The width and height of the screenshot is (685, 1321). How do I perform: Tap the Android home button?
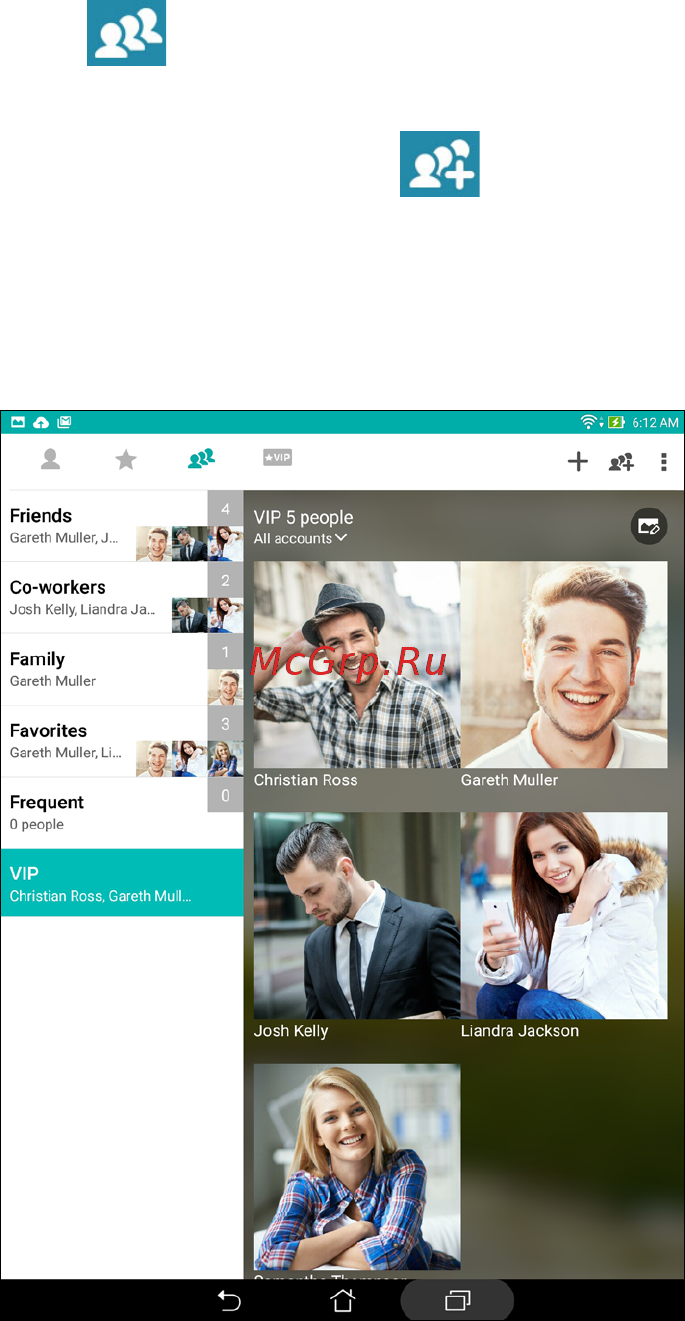click(343, 1300)
